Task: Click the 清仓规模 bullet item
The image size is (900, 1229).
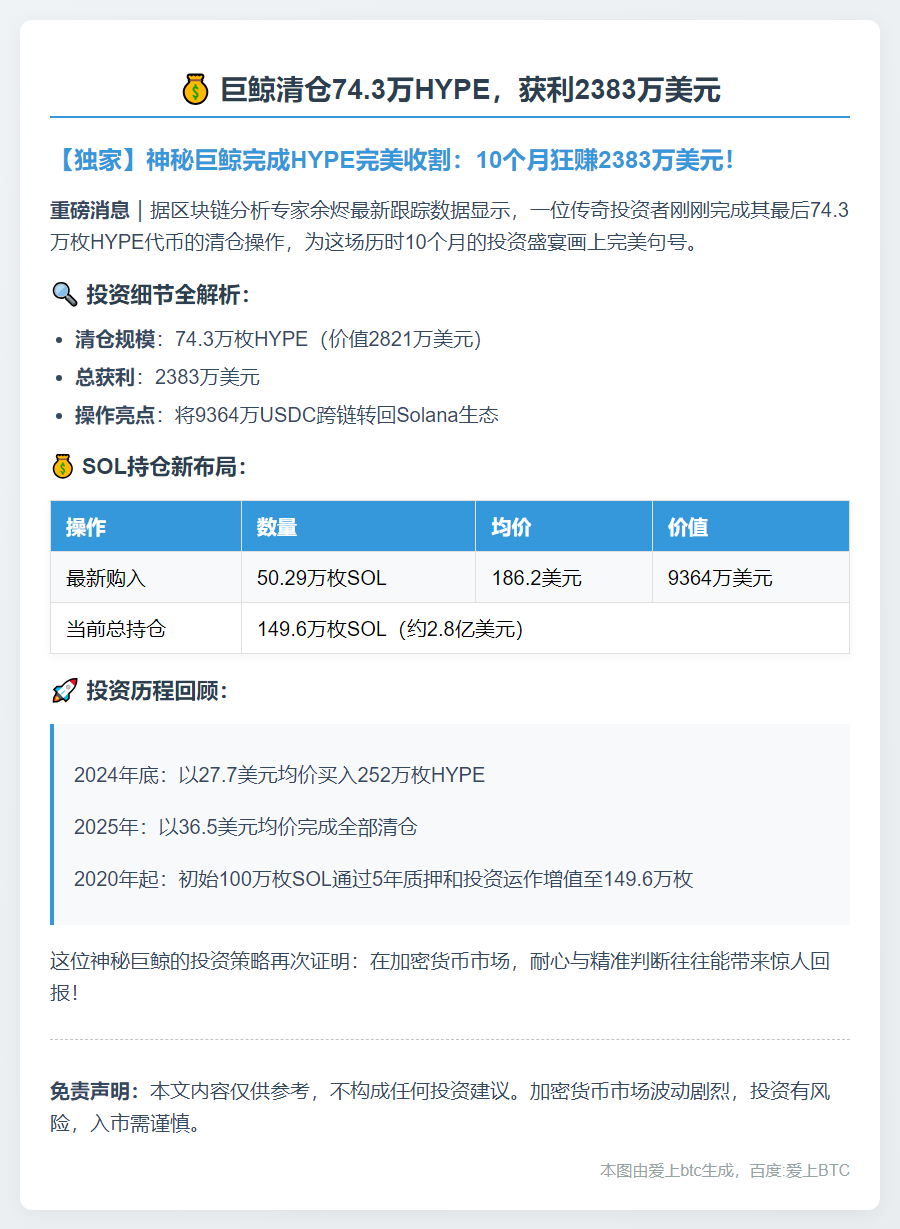Action: (x=278, y=339)
